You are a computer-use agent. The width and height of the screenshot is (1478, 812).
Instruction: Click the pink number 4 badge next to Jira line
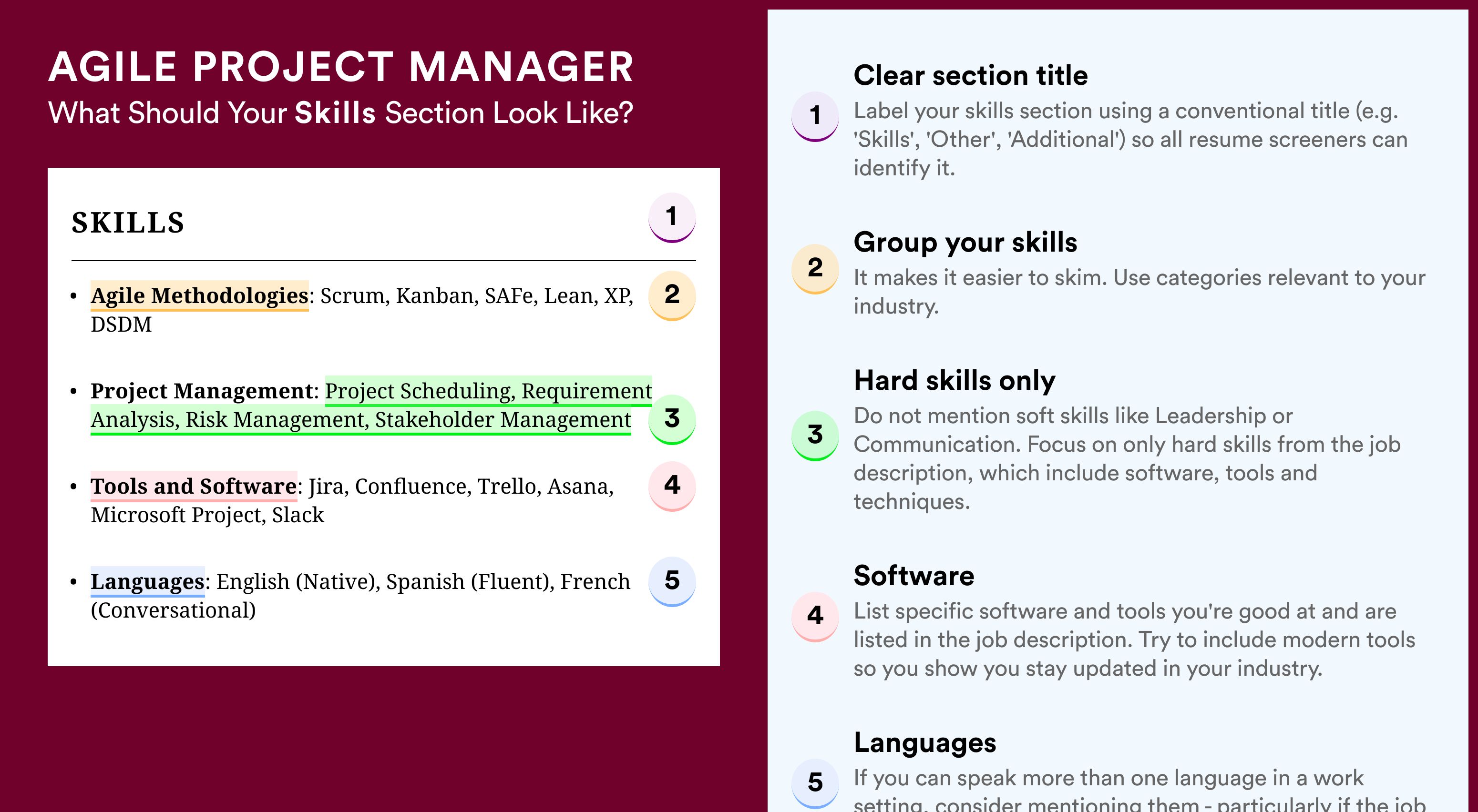click(x=672, y=485)
